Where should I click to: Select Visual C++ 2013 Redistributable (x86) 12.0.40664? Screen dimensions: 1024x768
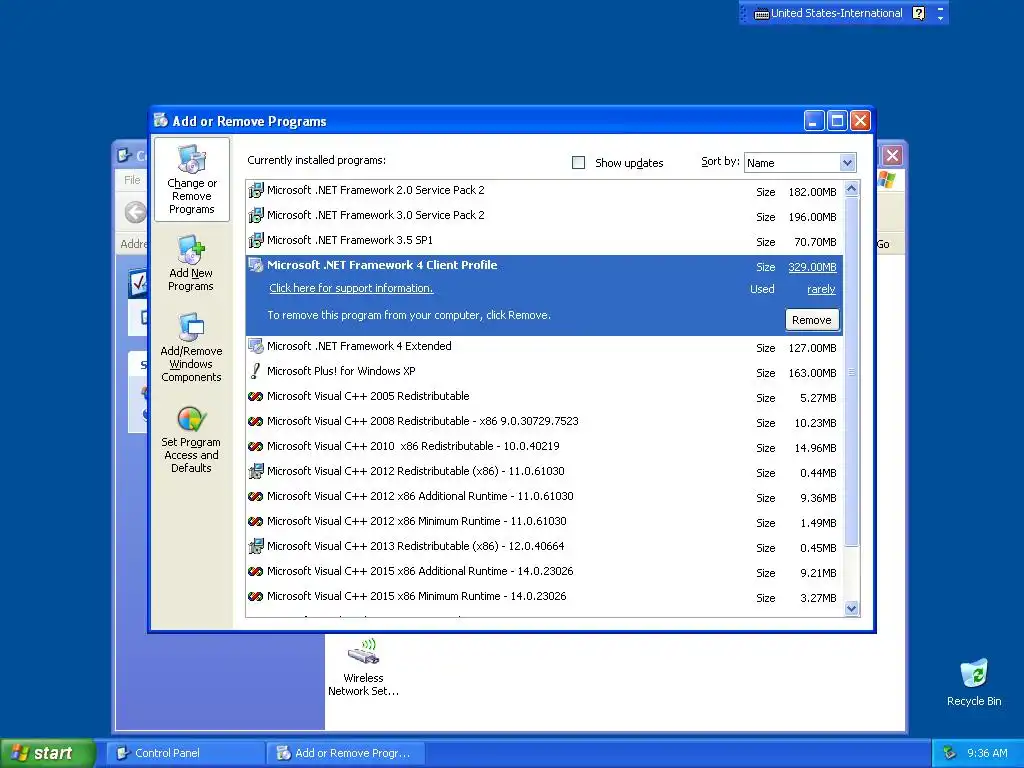(x=545, y=547)
